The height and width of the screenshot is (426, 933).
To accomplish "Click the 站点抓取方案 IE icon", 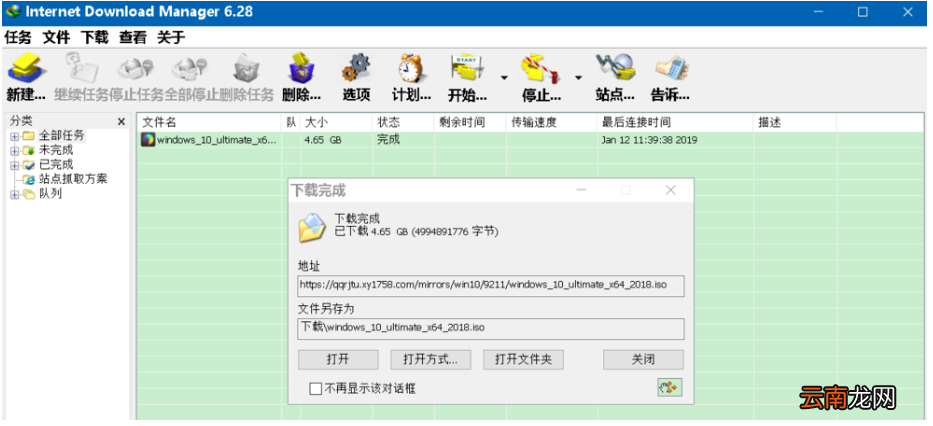I will [29, 179].
